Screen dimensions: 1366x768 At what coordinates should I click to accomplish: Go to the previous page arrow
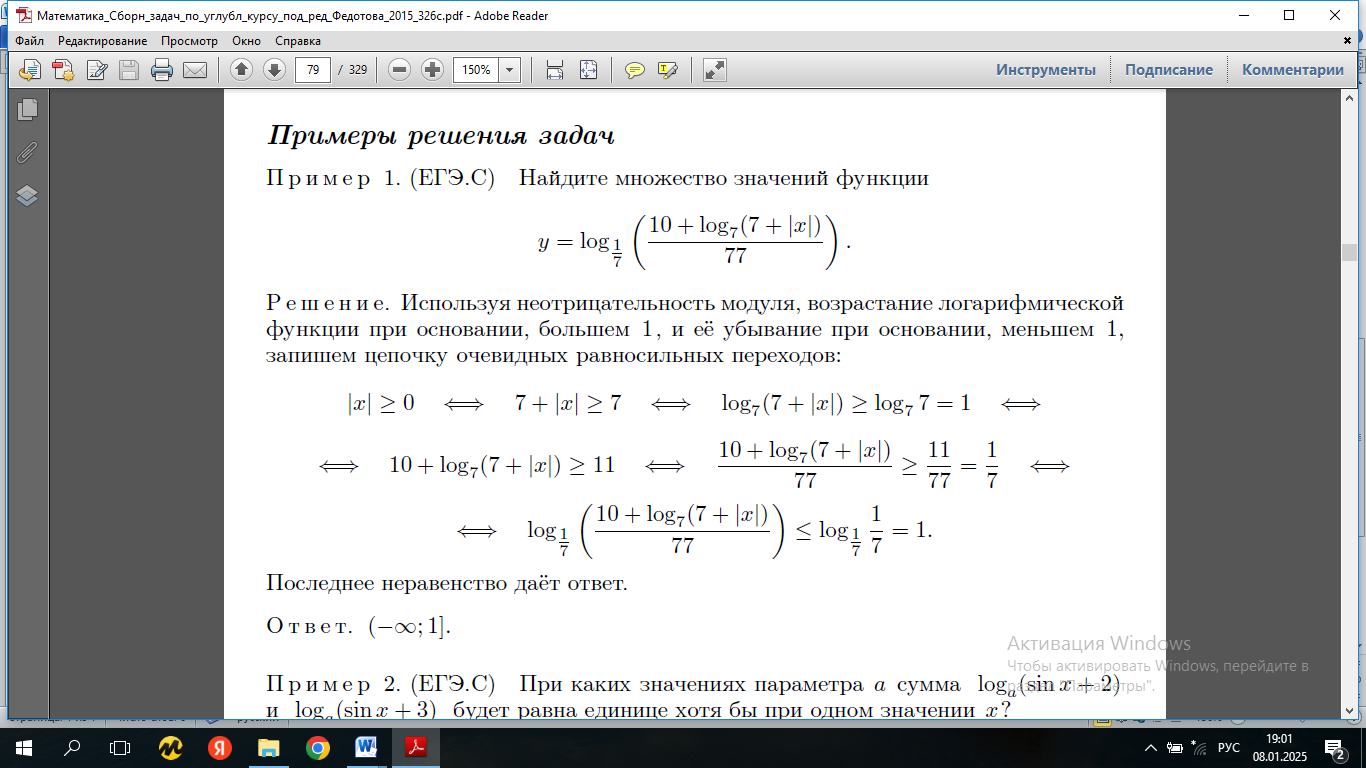[241, 70]
